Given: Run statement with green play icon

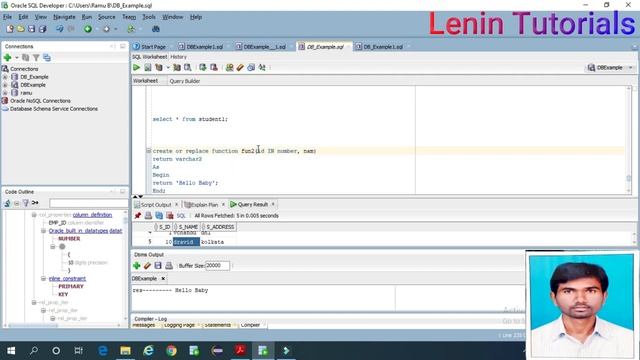Looking at the screenshot, I should (x=136, y=67).
